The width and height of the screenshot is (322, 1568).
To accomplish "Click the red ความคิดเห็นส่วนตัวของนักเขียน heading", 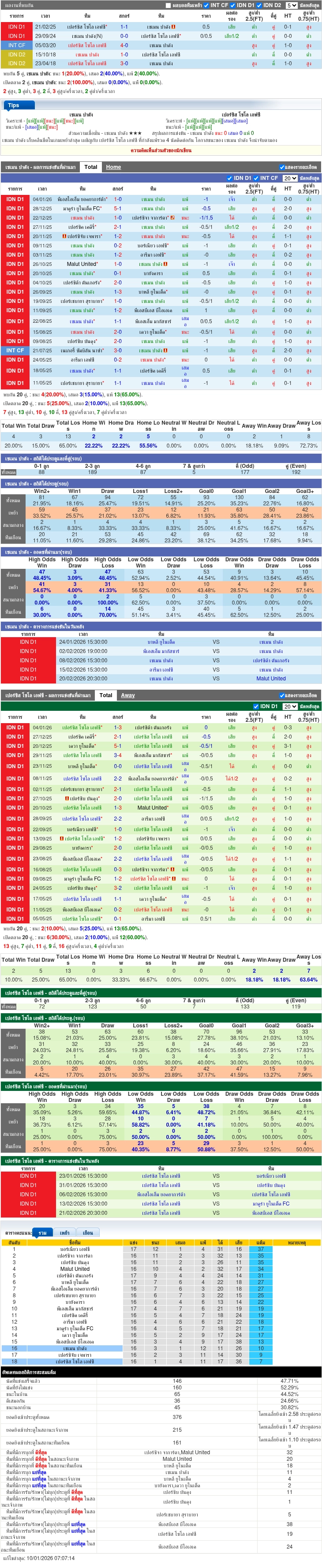I will tap(161, 150).
